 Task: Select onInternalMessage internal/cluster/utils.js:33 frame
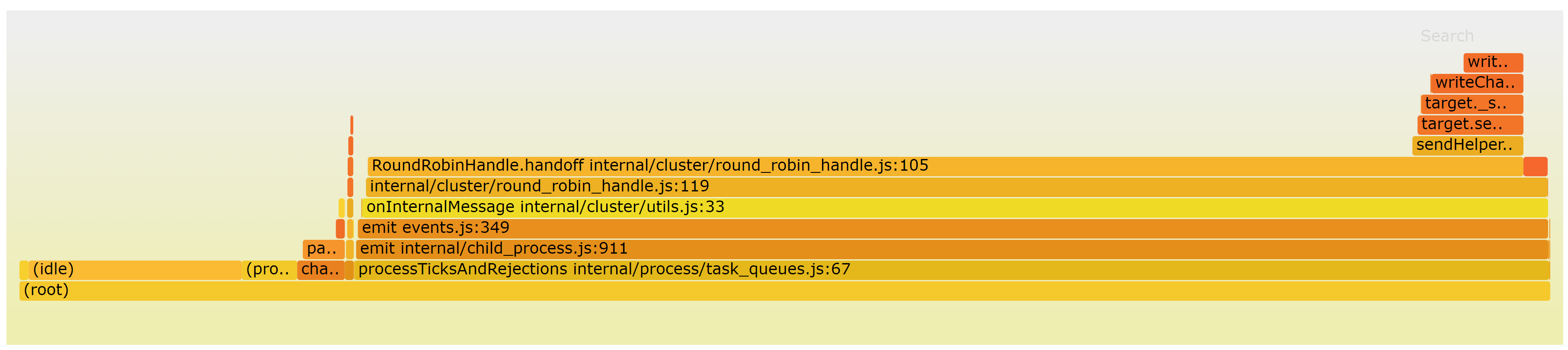[954, 207]
